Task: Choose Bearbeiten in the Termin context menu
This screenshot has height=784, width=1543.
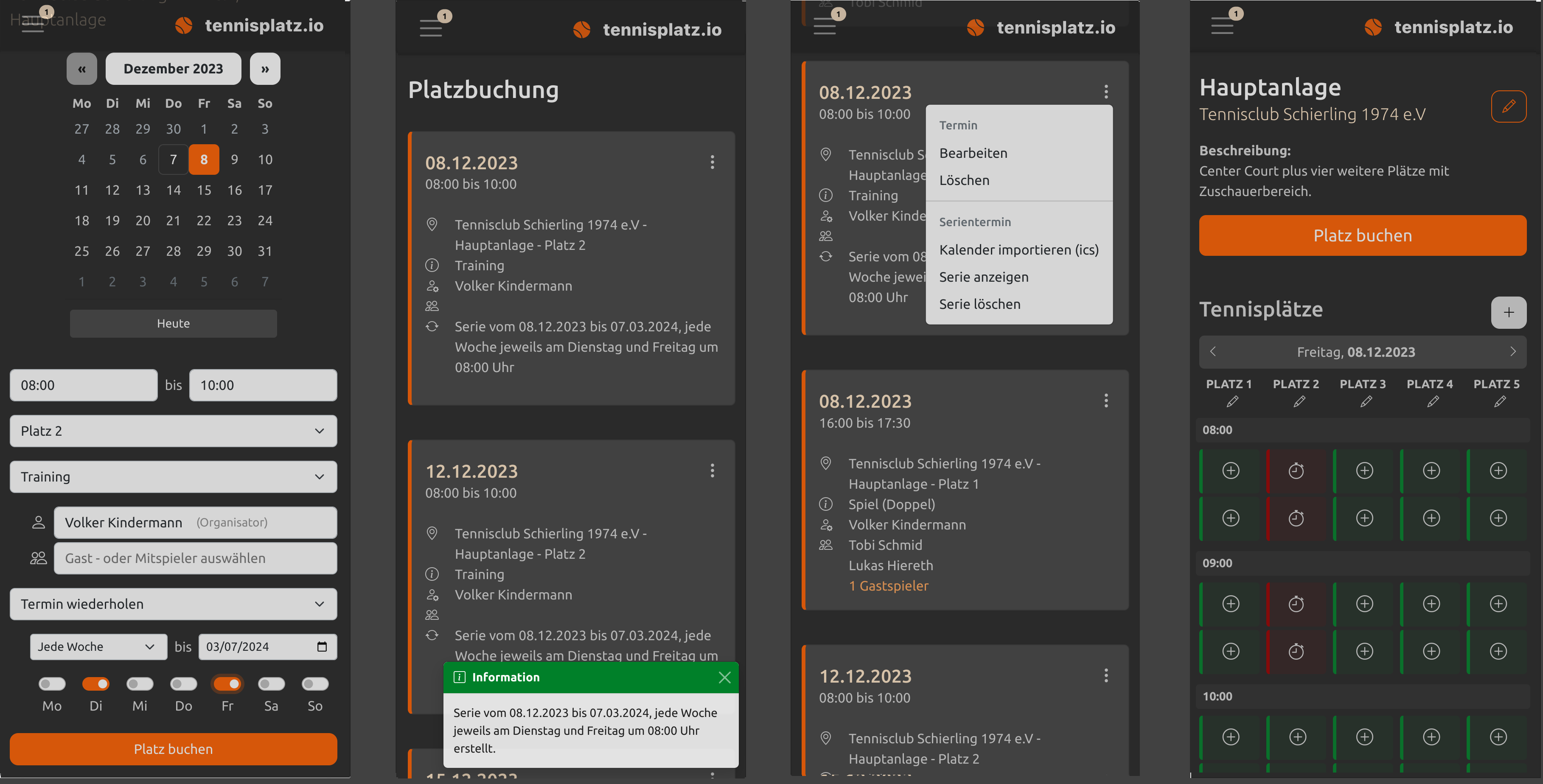Action: [973, 153]
